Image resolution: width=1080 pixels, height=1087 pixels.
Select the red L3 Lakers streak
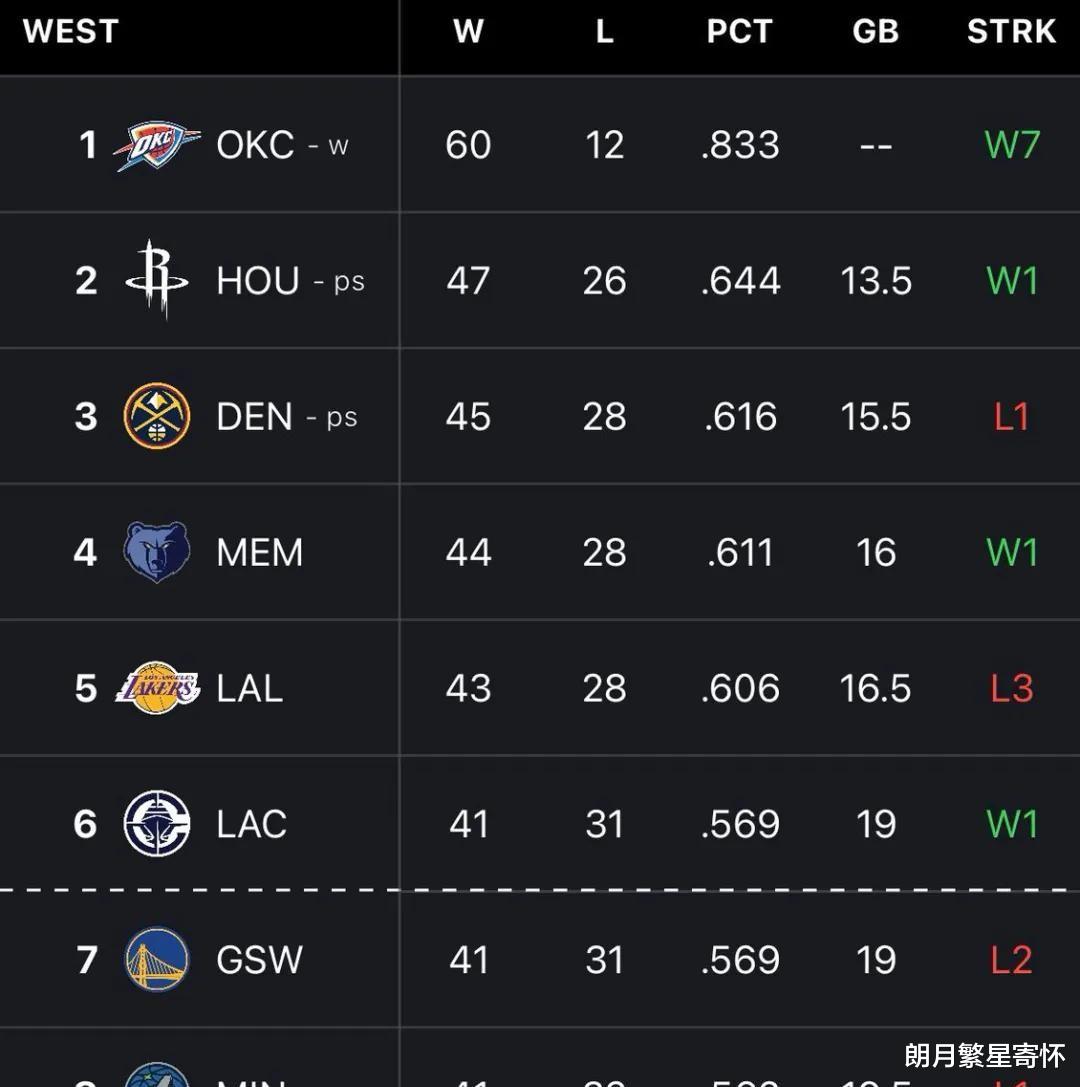(x=1012, y=688)
